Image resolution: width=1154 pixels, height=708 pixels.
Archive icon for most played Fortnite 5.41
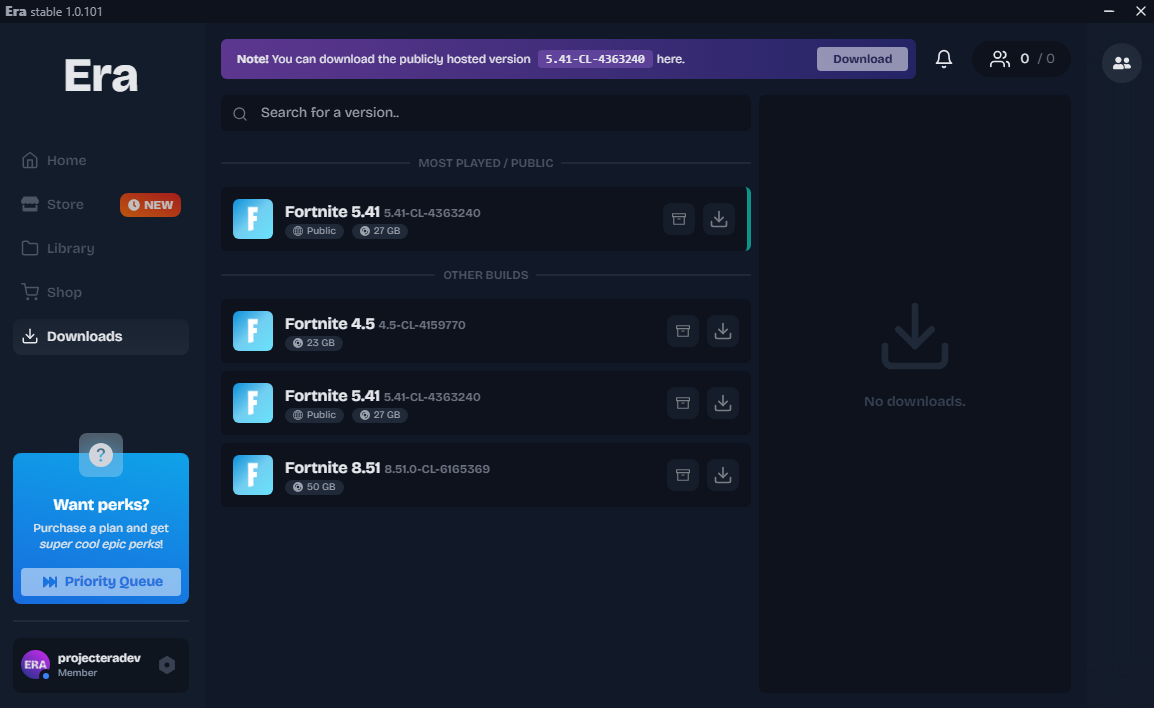tap(679, 219)
